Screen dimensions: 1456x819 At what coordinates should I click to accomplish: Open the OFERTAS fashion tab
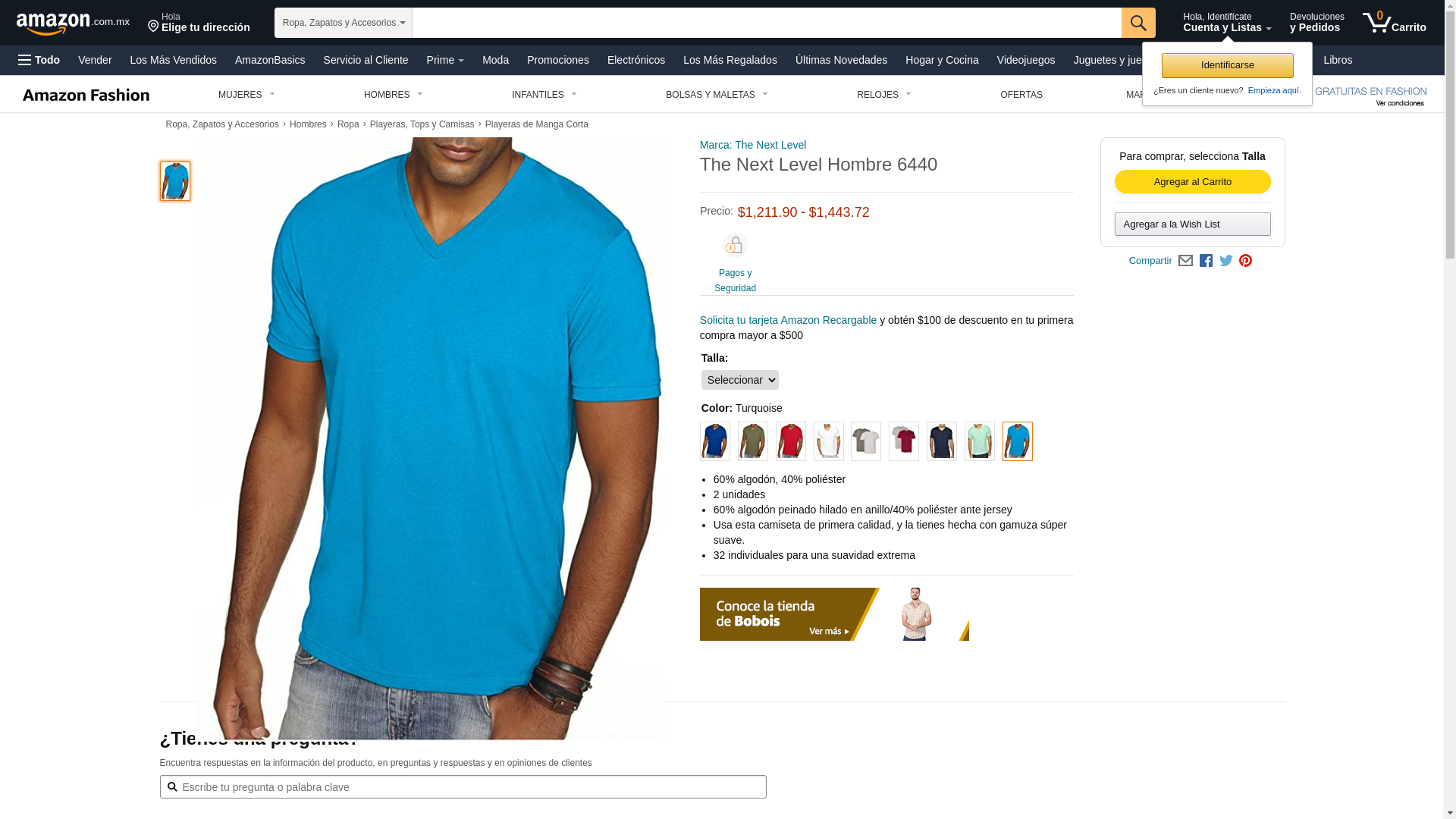pos(1021,95)
